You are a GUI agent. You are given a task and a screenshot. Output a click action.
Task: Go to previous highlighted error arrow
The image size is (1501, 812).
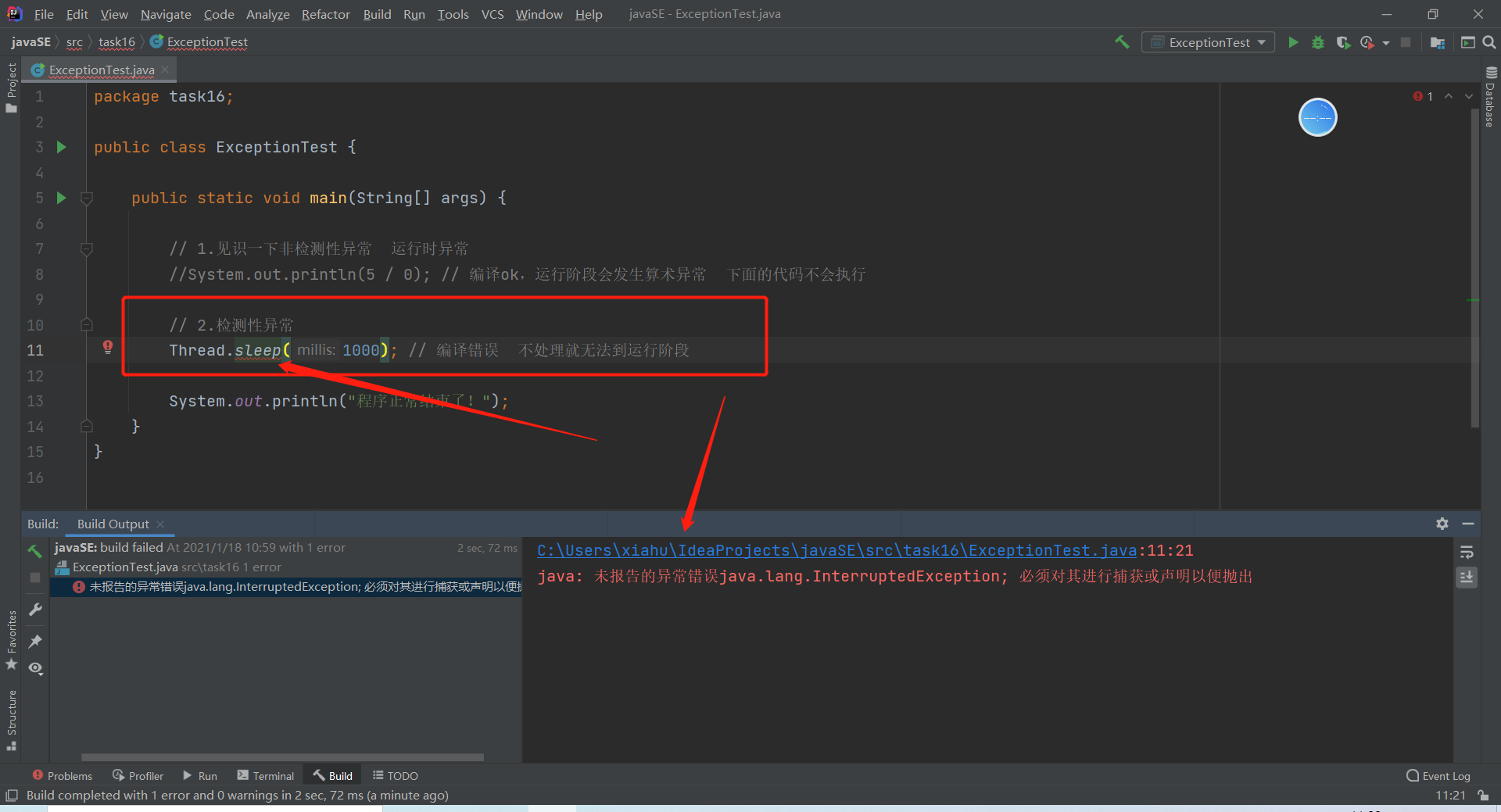coord(1449,96)
